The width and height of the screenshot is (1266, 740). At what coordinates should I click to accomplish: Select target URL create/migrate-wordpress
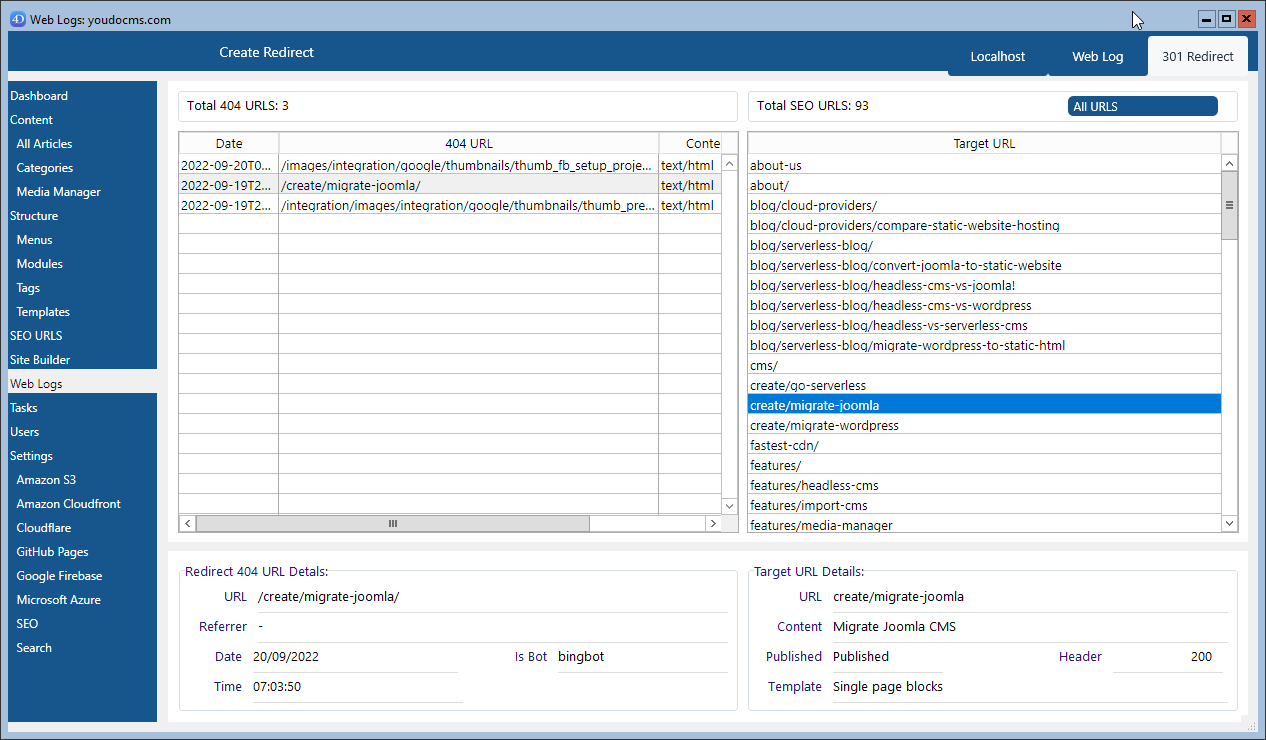pyautogui.click(x=824, y=425)
